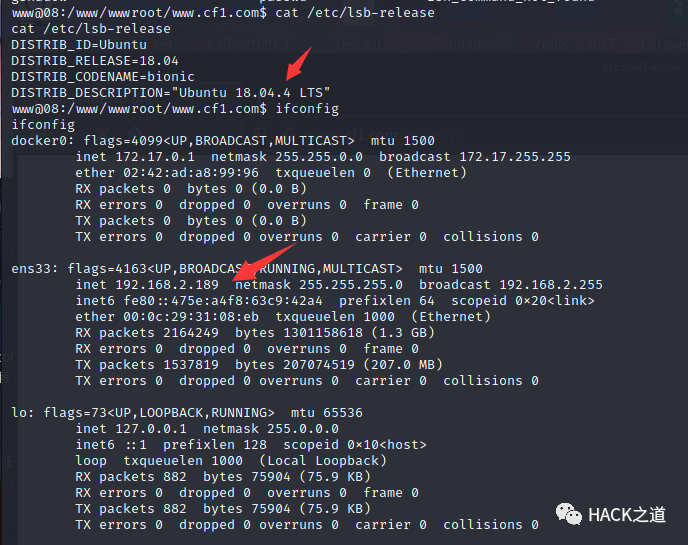This screenshot has height=545, width=688.
Task: Click the HACK之道 watermark text
Action: 627,515
